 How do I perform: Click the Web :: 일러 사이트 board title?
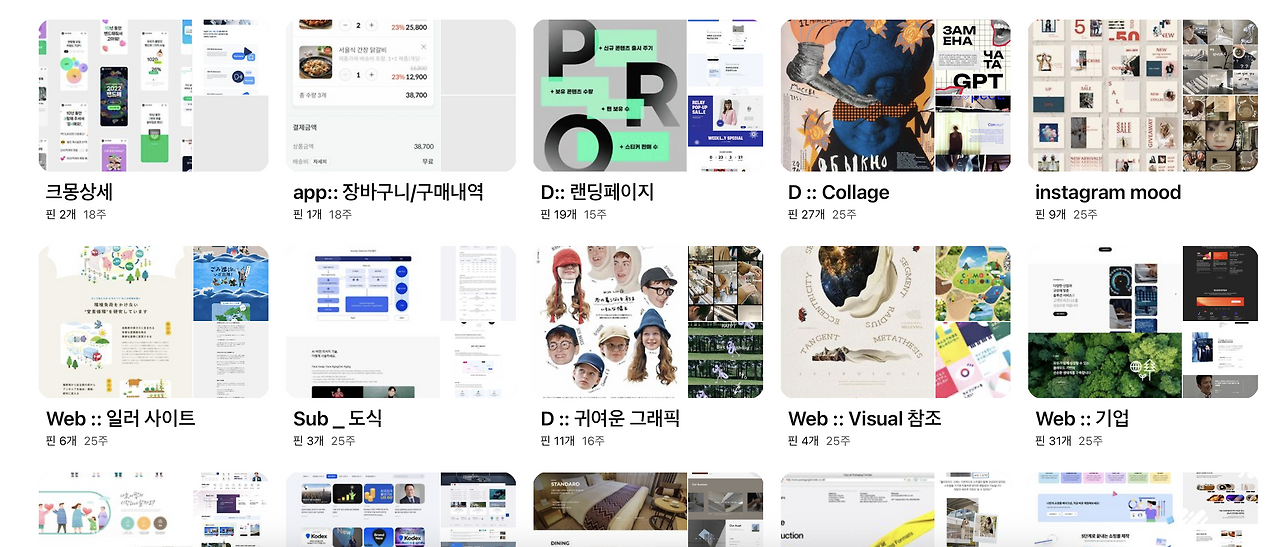(x=120, y=418)
